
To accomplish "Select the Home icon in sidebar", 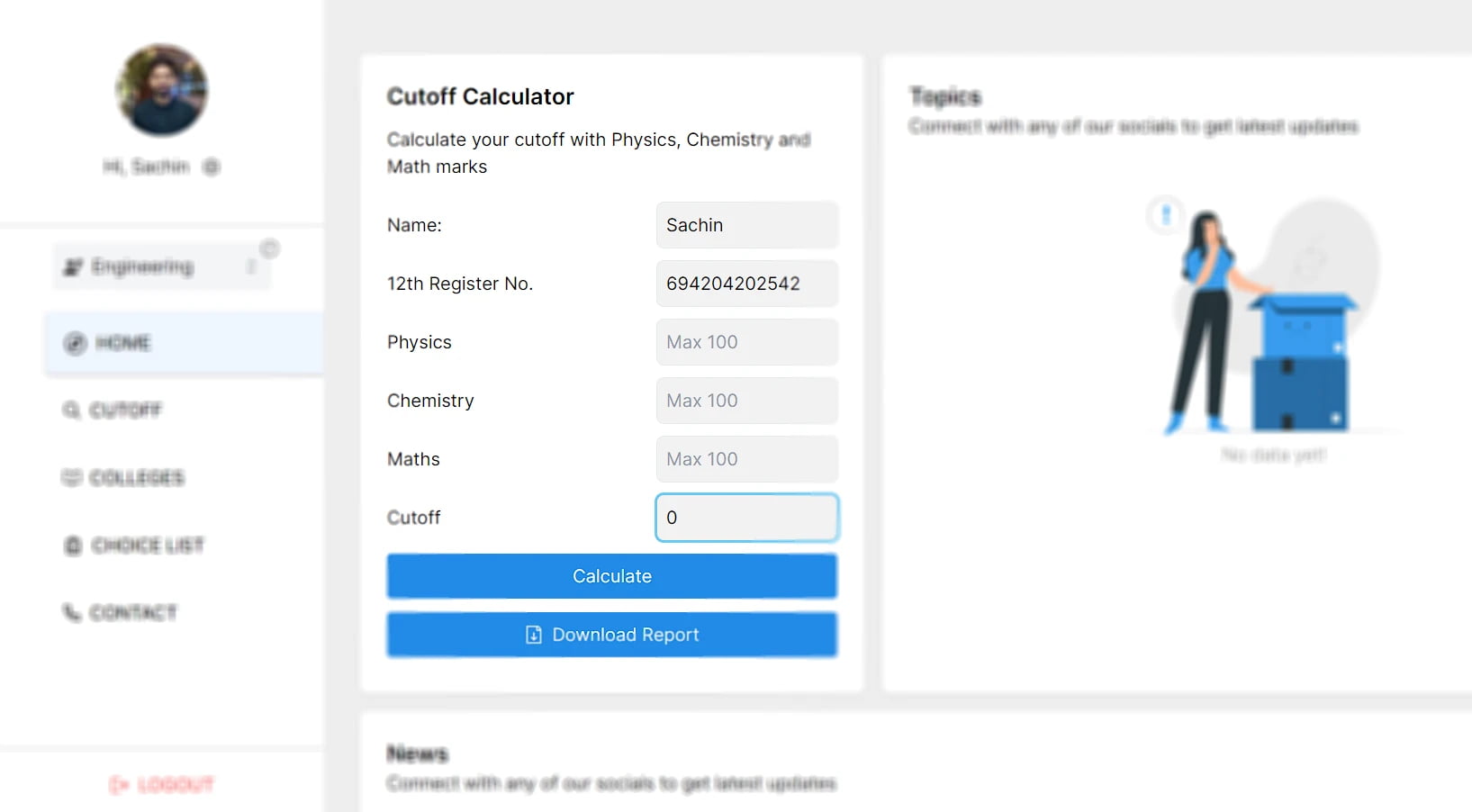I will (x=76, y=343).
